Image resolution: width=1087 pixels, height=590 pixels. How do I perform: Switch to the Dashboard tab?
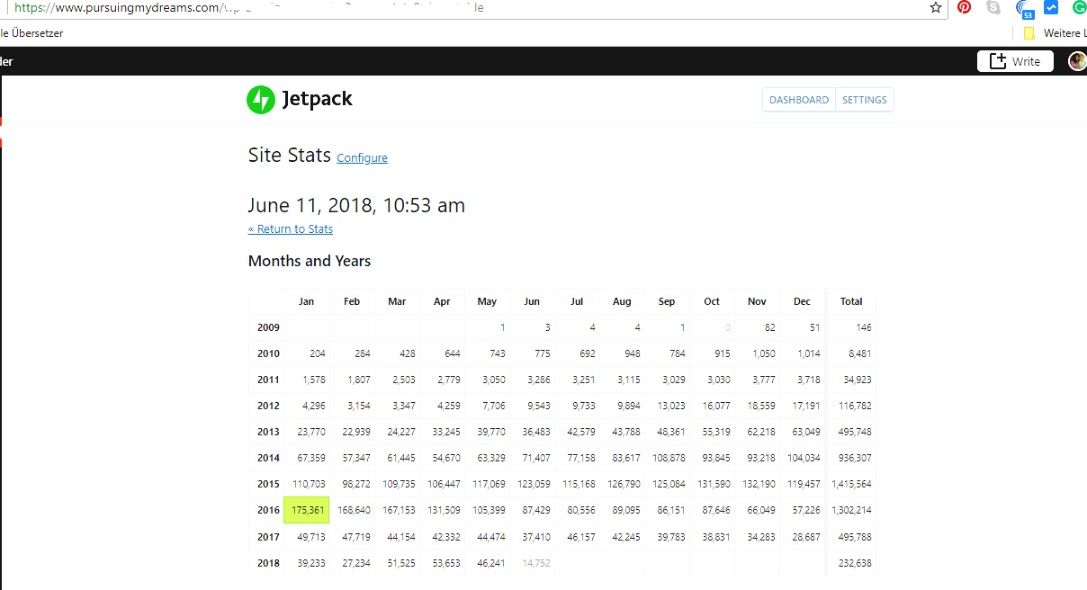(x=799, y=100)
